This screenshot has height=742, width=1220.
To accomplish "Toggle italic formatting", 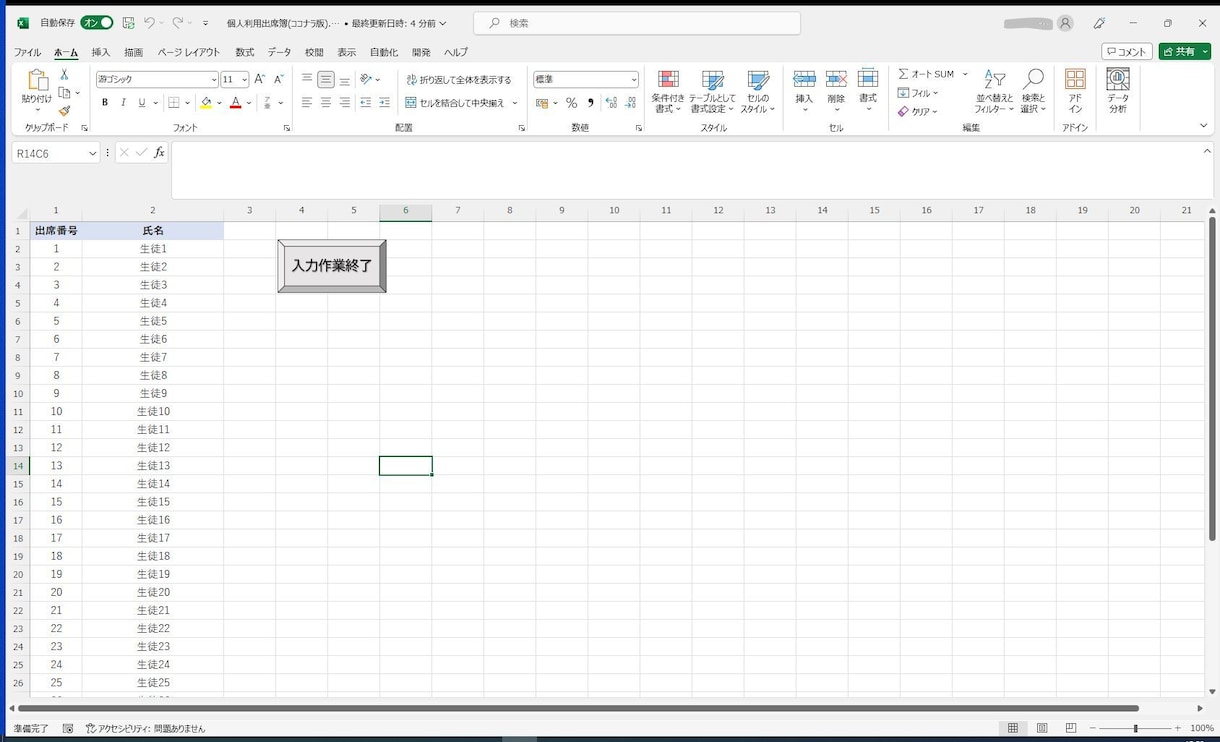I will click(123, 103).
